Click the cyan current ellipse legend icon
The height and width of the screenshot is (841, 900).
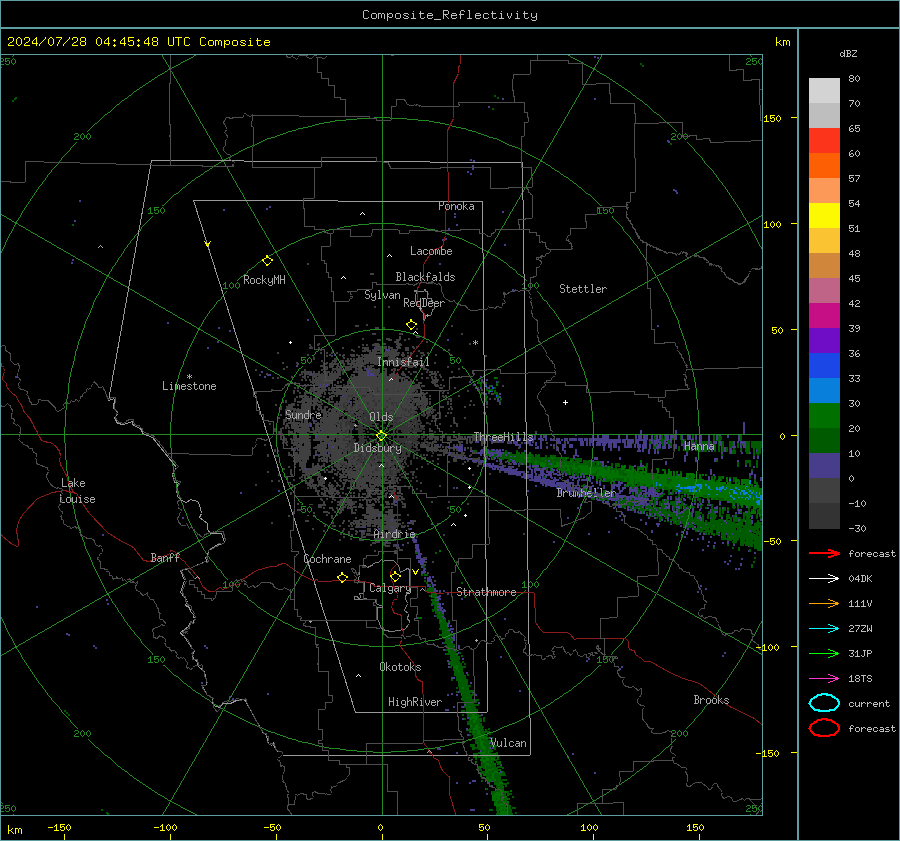(824, 703)
